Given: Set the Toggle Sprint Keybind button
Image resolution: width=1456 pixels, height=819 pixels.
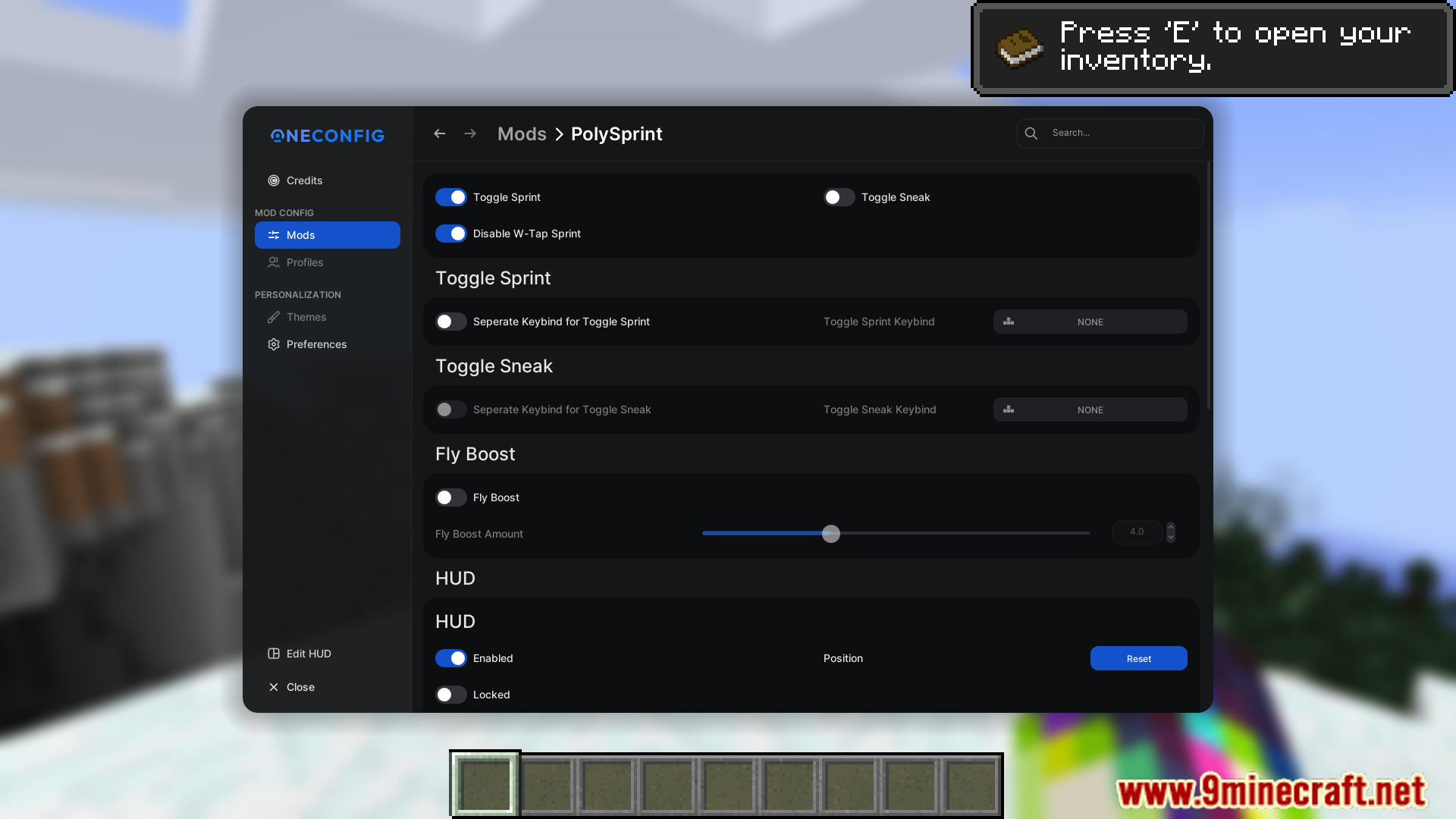Looking at the screenshot, I should (1090, 322).
